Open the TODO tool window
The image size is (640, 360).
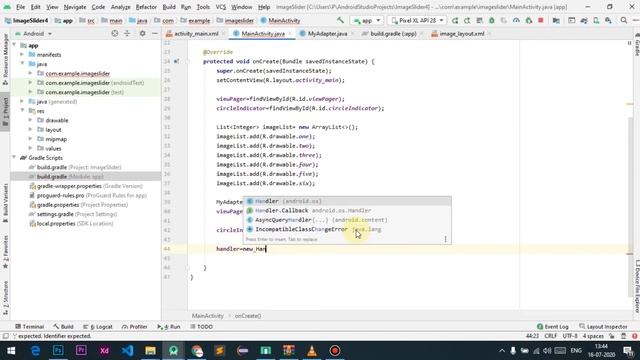[201, 327]
